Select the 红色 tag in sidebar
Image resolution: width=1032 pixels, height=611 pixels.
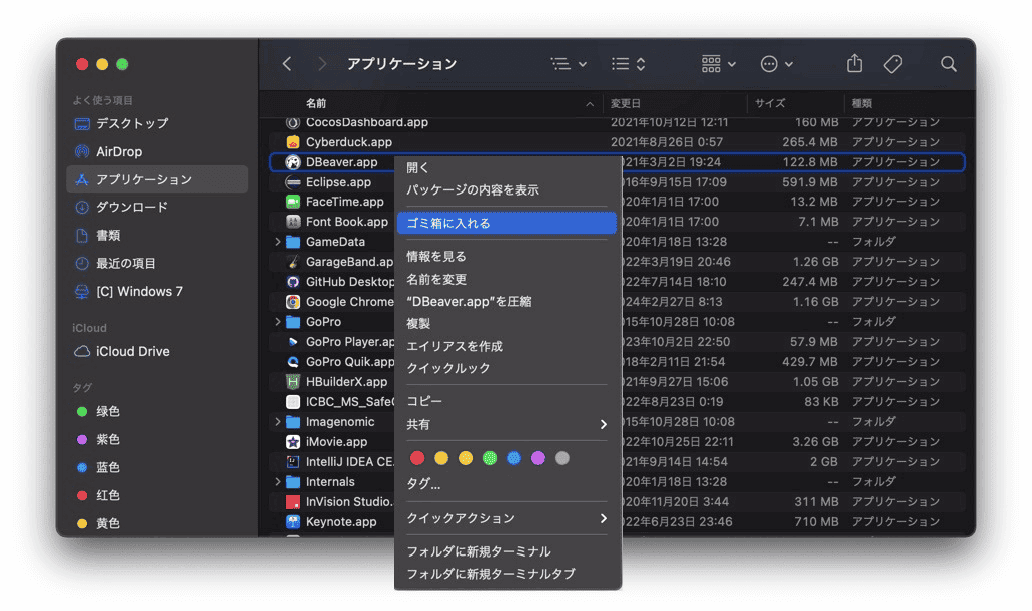157,495
